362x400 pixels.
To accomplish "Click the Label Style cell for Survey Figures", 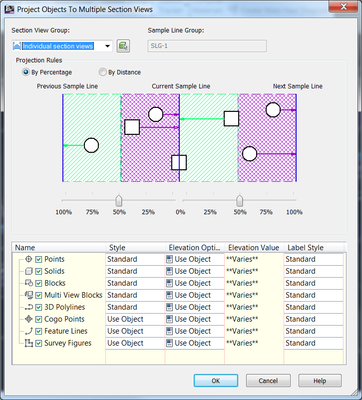I will click(x=314, y=343).
